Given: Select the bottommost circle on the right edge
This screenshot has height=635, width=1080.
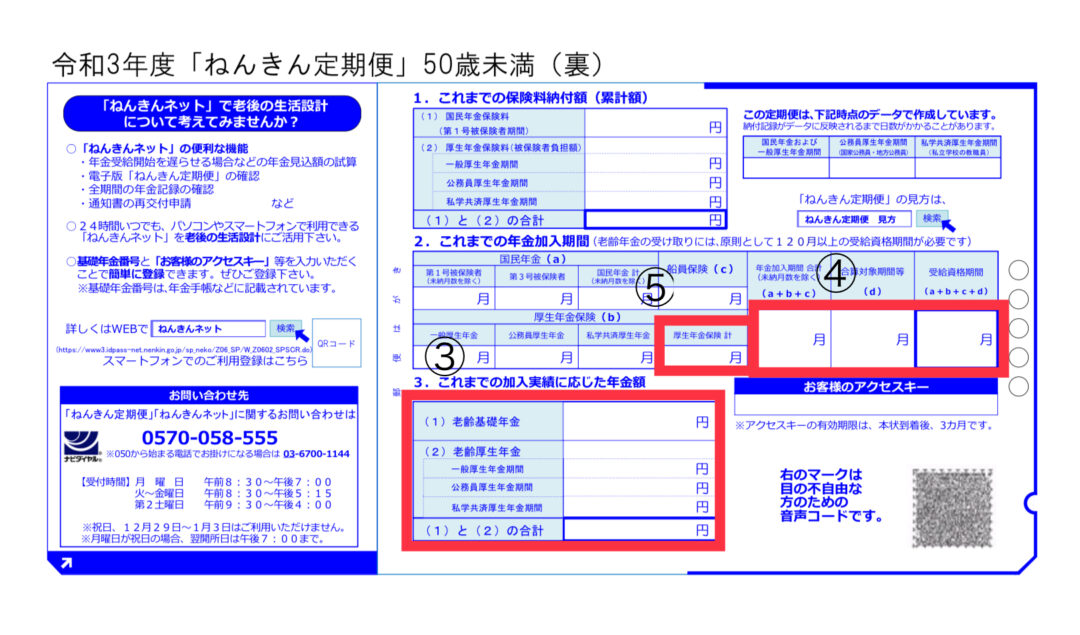Looking at the screenshot, I should click(x=1018, y=387).
